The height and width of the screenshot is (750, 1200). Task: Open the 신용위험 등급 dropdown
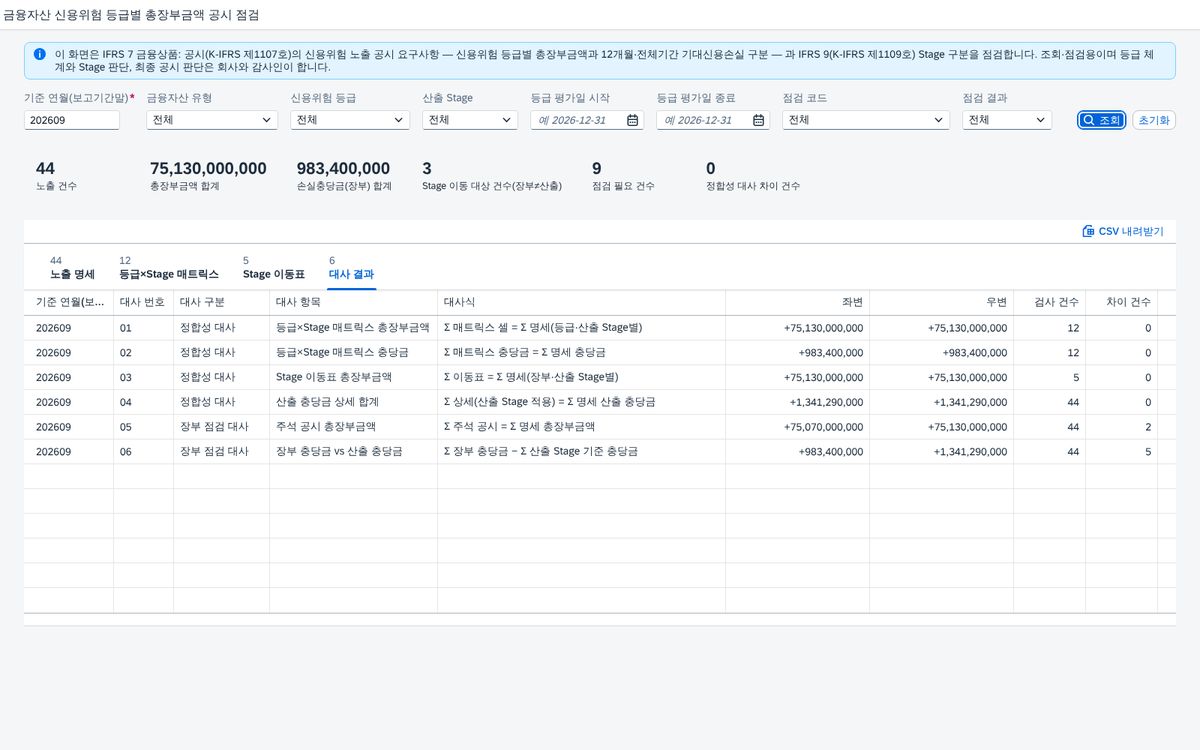tap(350, 120)
